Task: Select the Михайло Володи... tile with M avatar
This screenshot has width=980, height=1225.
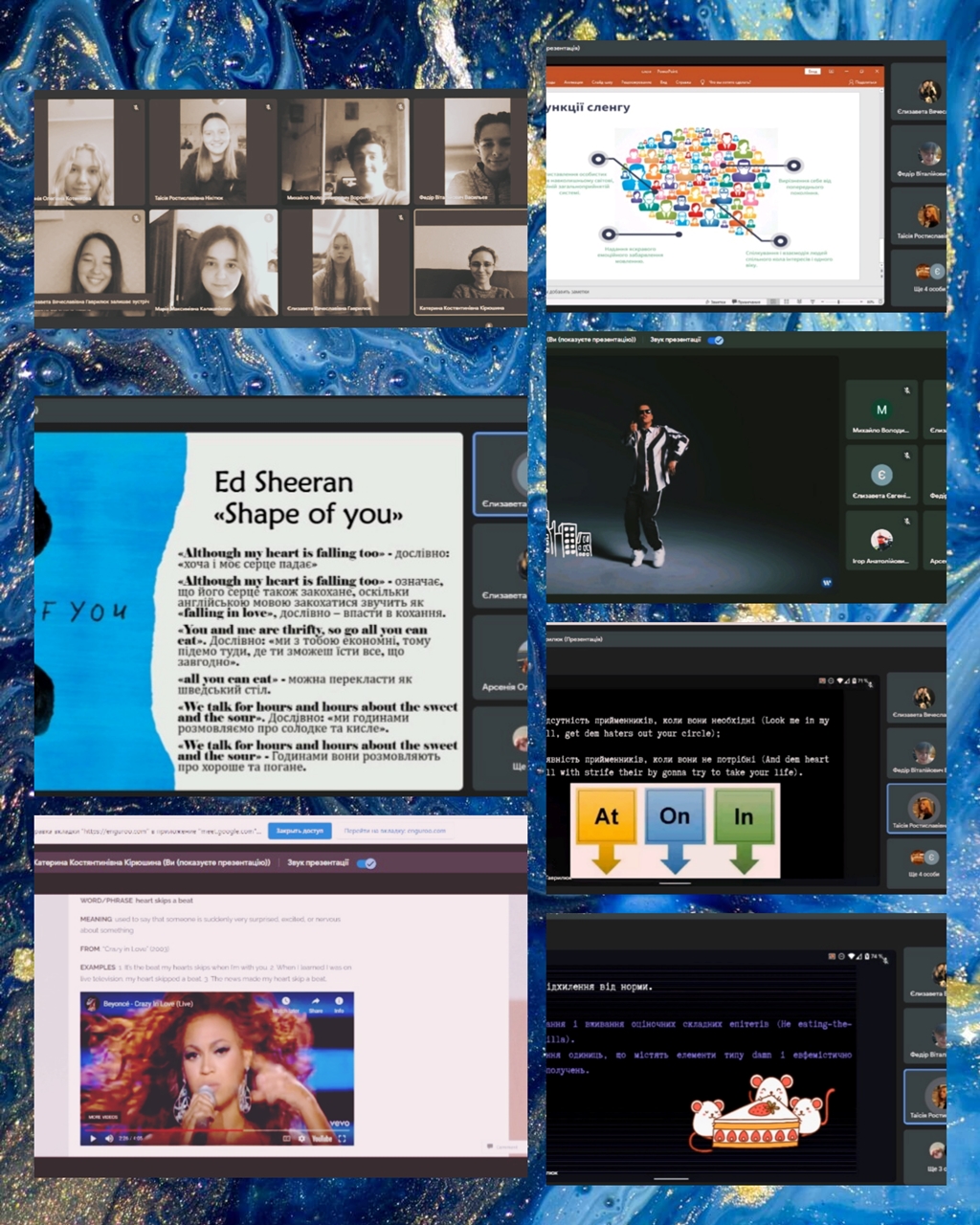Action: click(x=881, y=410)
